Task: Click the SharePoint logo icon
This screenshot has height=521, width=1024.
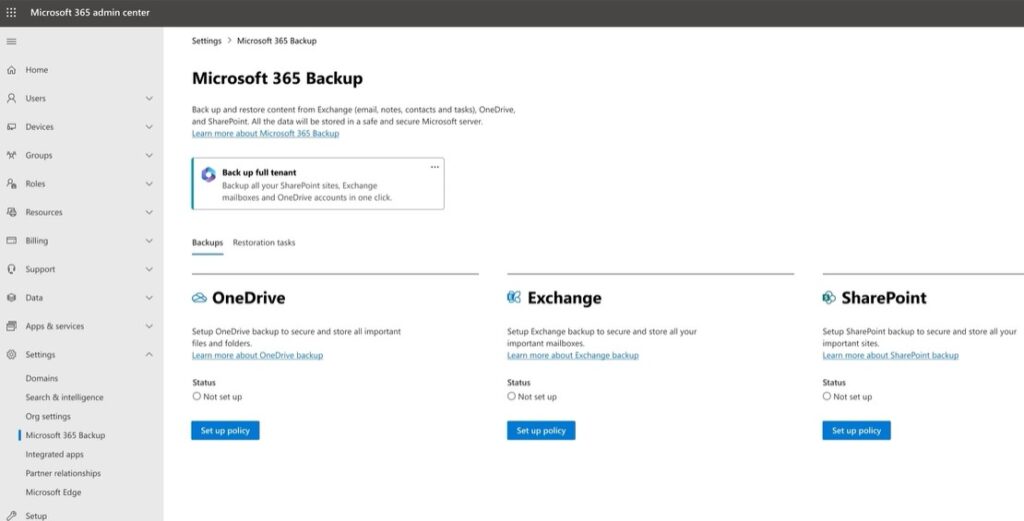Action: (x=829, y=298)
